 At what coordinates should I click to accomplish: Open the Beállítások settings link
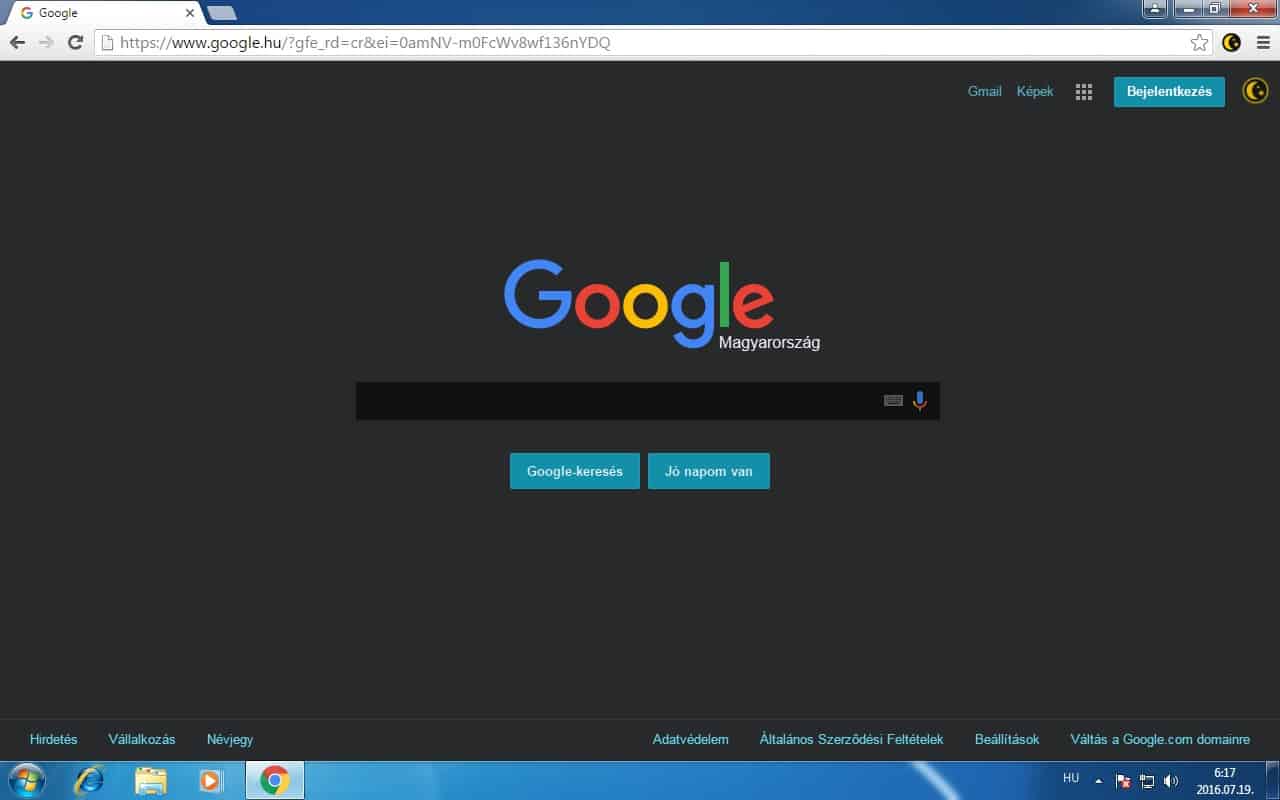click(1007, 740)
